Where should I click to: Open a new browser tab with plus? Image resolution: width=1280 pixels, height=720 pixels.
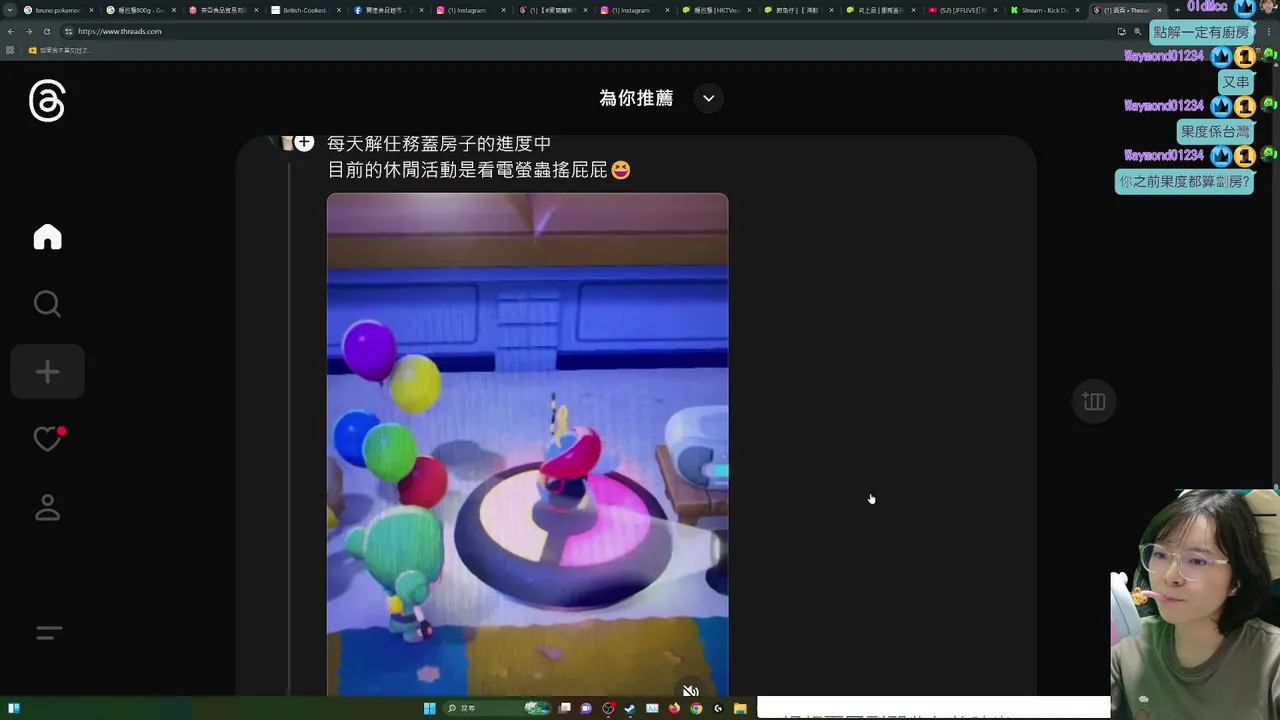(x=1177, y=10)
